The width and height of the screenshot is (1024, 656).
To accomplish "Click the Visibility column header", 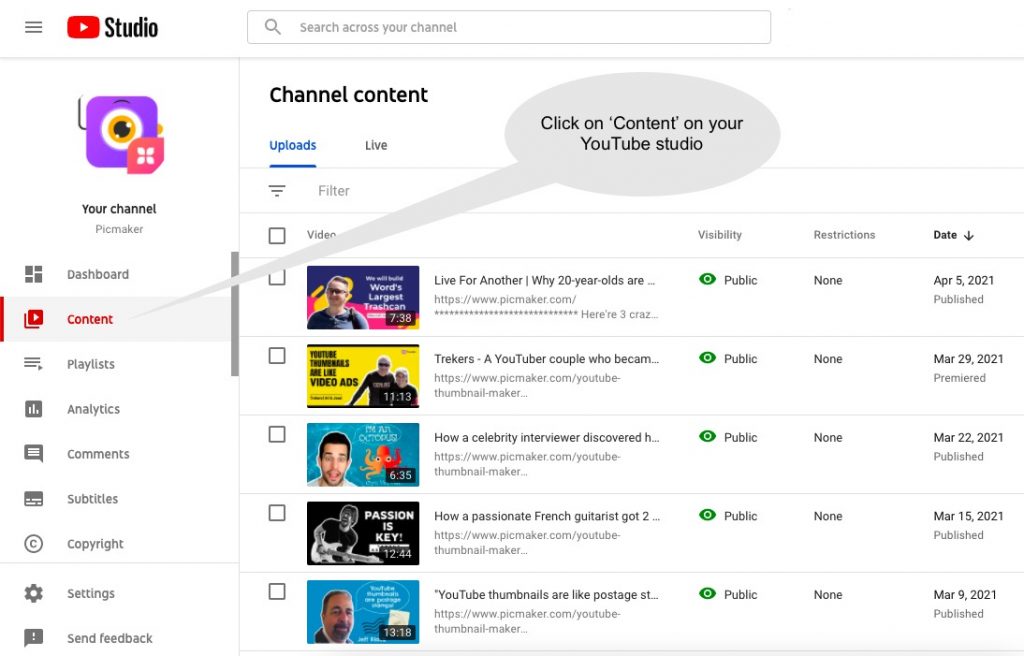I will (719, 235).
